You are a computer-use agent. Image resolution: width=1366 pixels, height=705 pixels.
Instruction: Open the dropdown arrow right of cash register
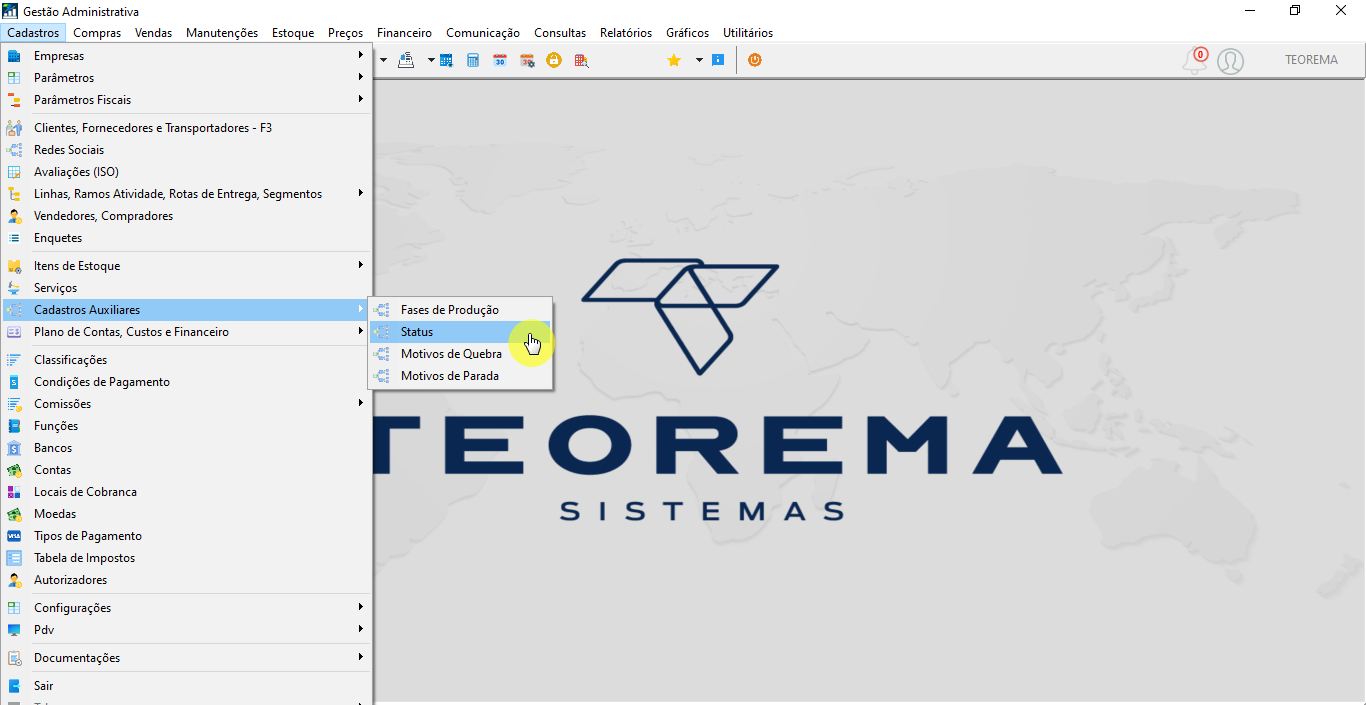coord(431,60)
